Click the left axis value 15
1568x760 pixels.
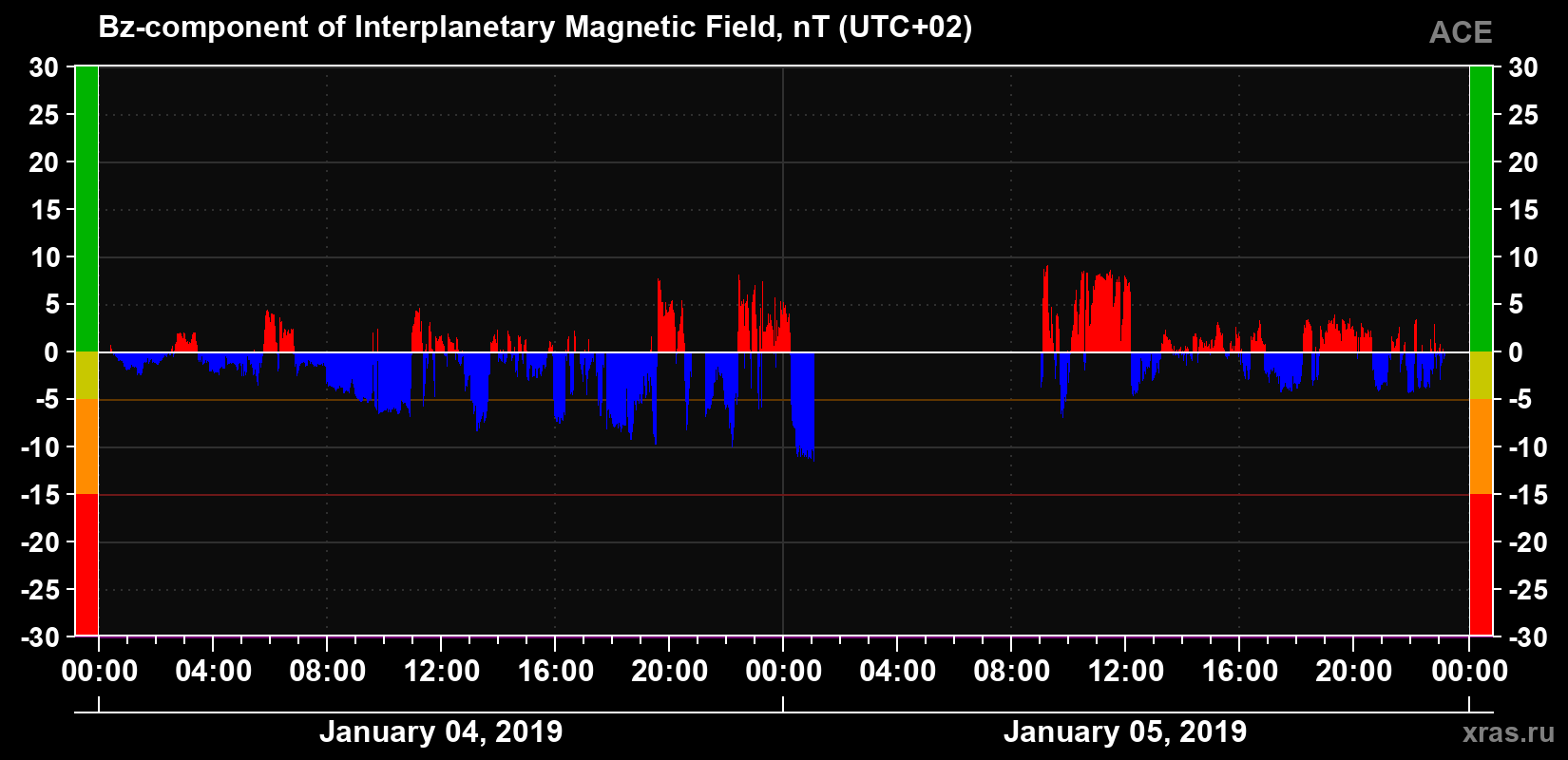44,210
